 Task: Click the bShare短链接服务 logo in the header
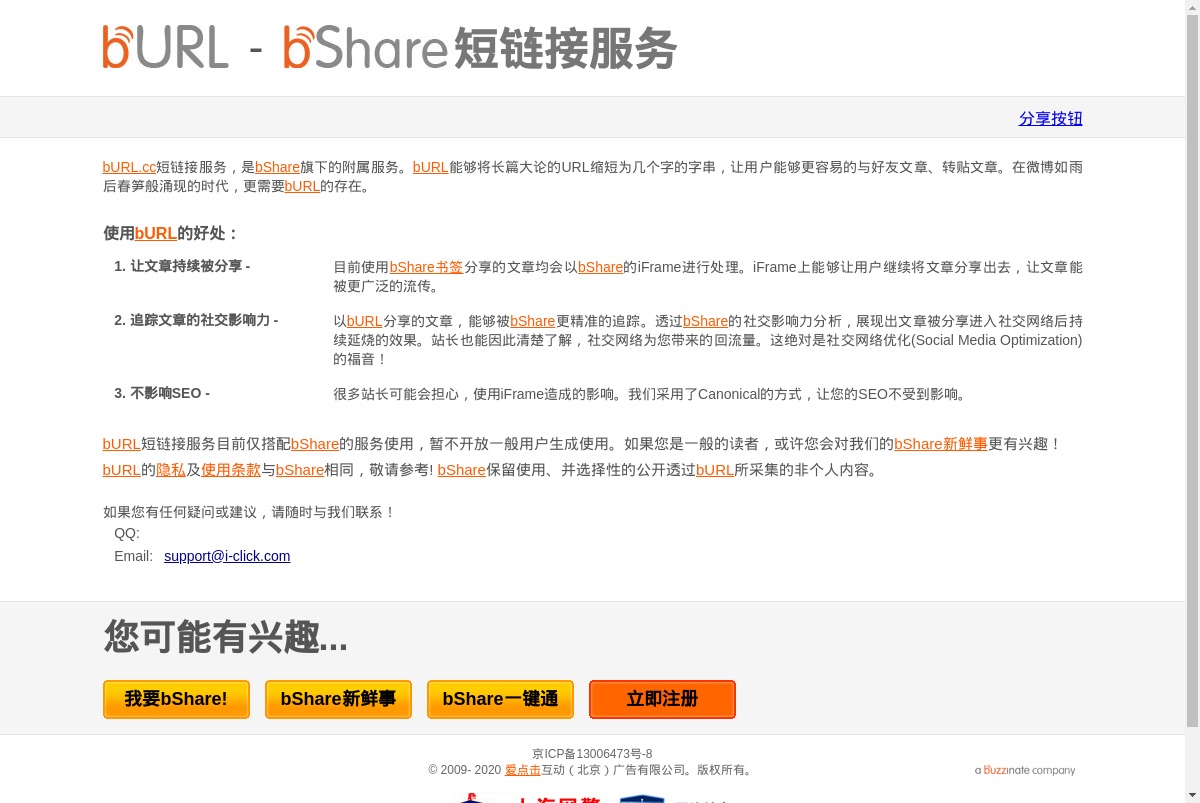pos(479,47)
